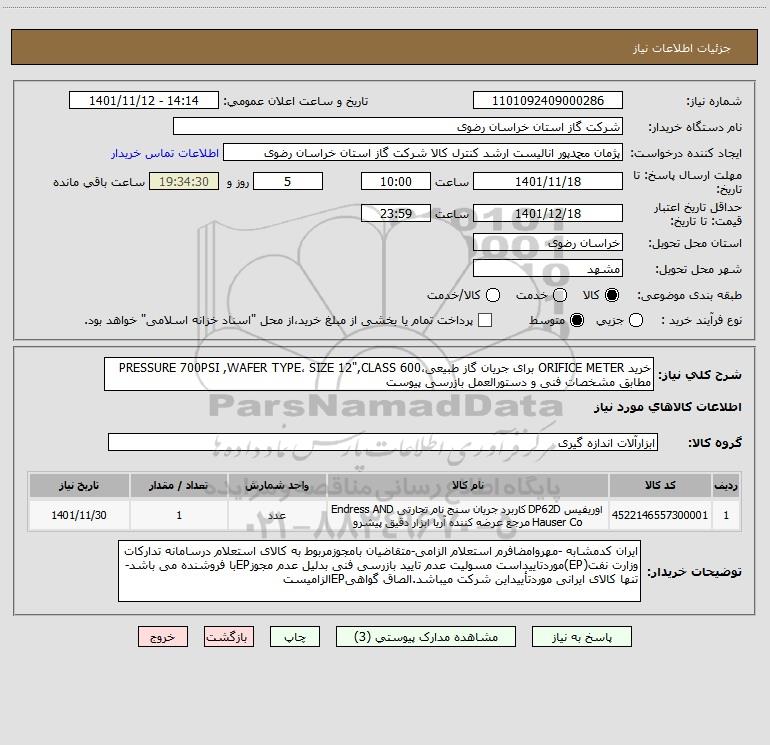Viewport: 770px width, 745px height.
Task: Select the جزیی purchase type radio
Action: pyautogui.click(x=635, y=320)
